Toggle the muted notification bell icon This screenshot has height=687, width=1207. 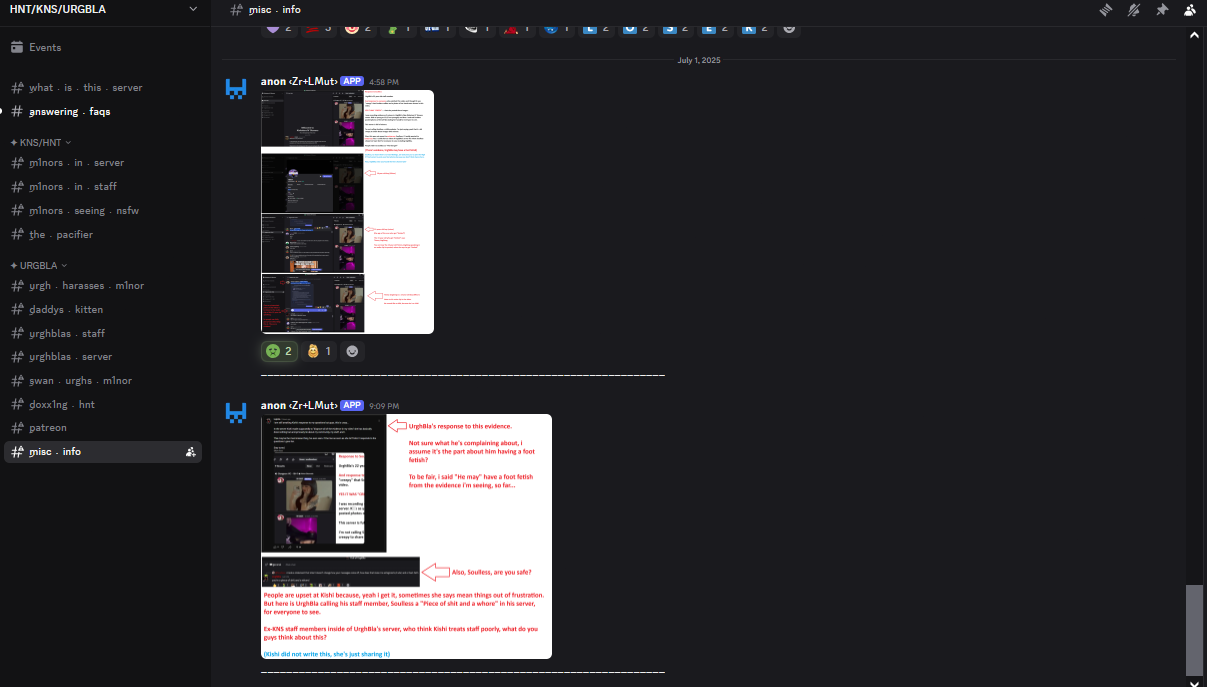[1134, 10]
